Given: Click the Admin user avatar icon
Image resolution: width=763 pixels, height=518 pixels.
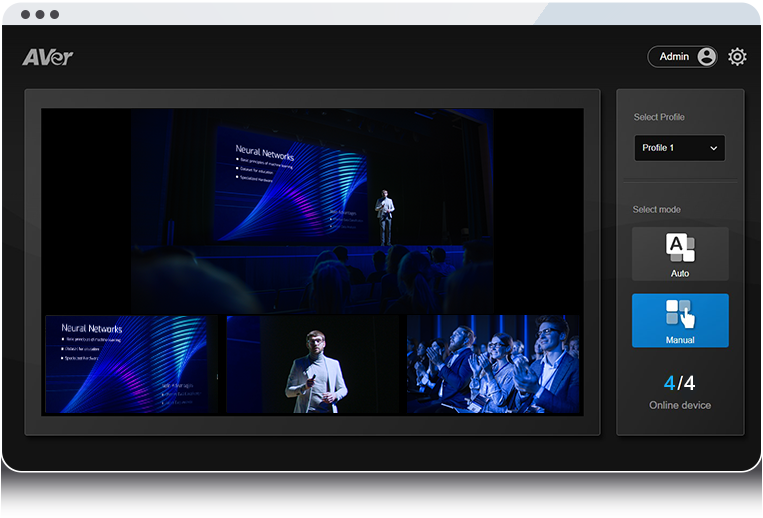Looking at the screenshot, I should [707, 57].
